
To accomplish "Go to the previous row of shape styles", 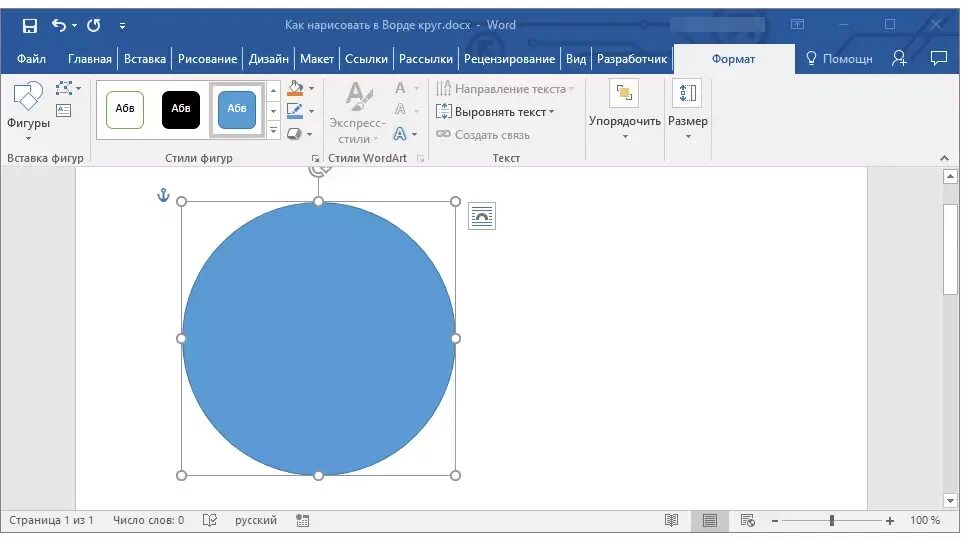I will [x=273, y=91].
